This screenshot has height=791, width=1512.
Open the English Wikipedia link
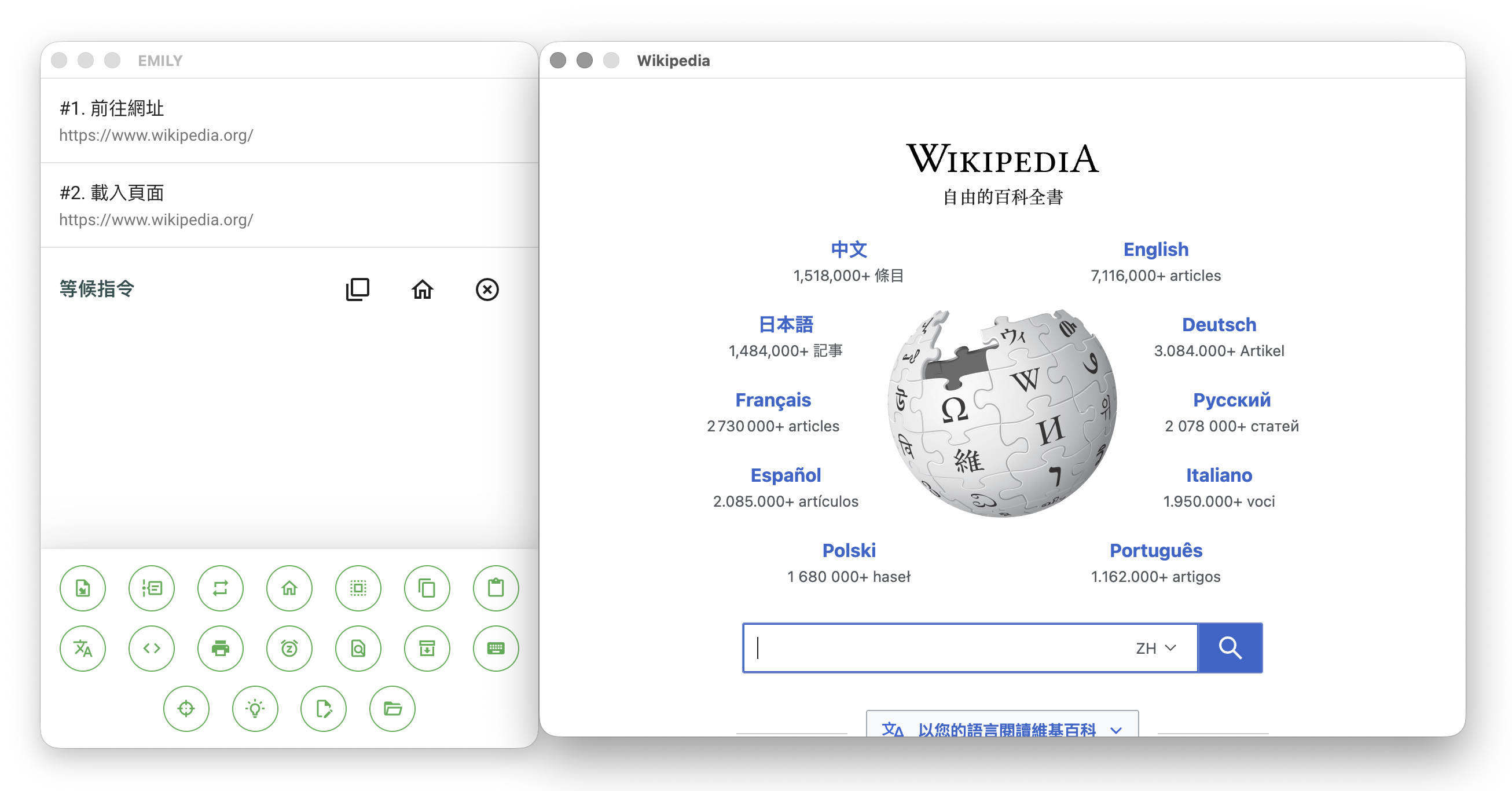tap(1156, 250)
